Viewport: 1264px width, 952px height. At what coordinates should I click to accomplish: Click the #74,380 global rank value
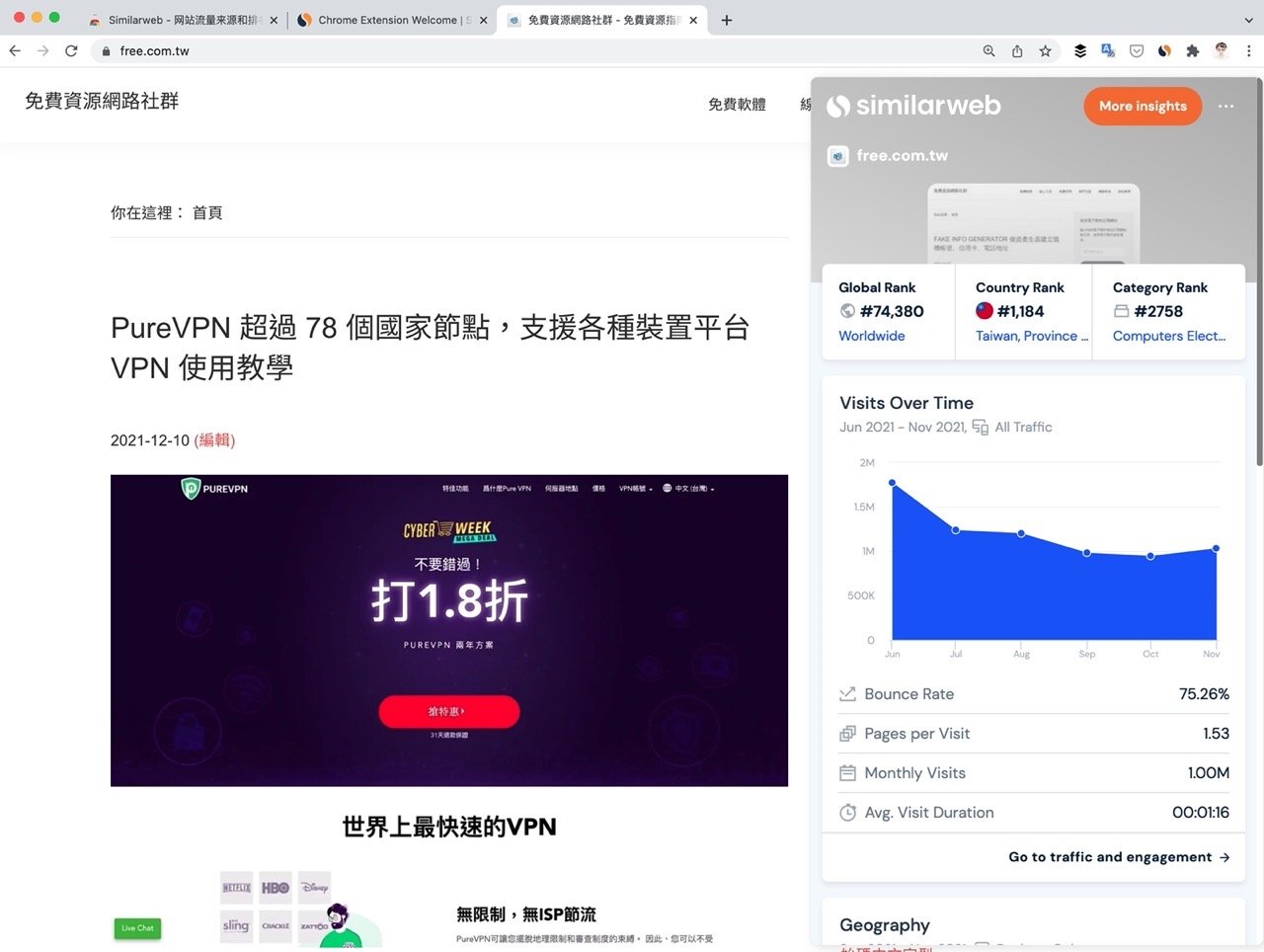click(x=892, y=311)
